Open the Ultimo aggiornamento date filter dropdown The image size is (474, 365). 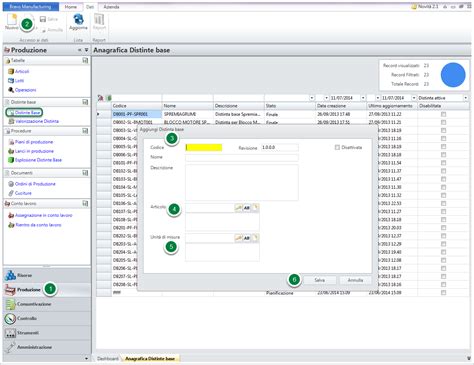point(414,98)
